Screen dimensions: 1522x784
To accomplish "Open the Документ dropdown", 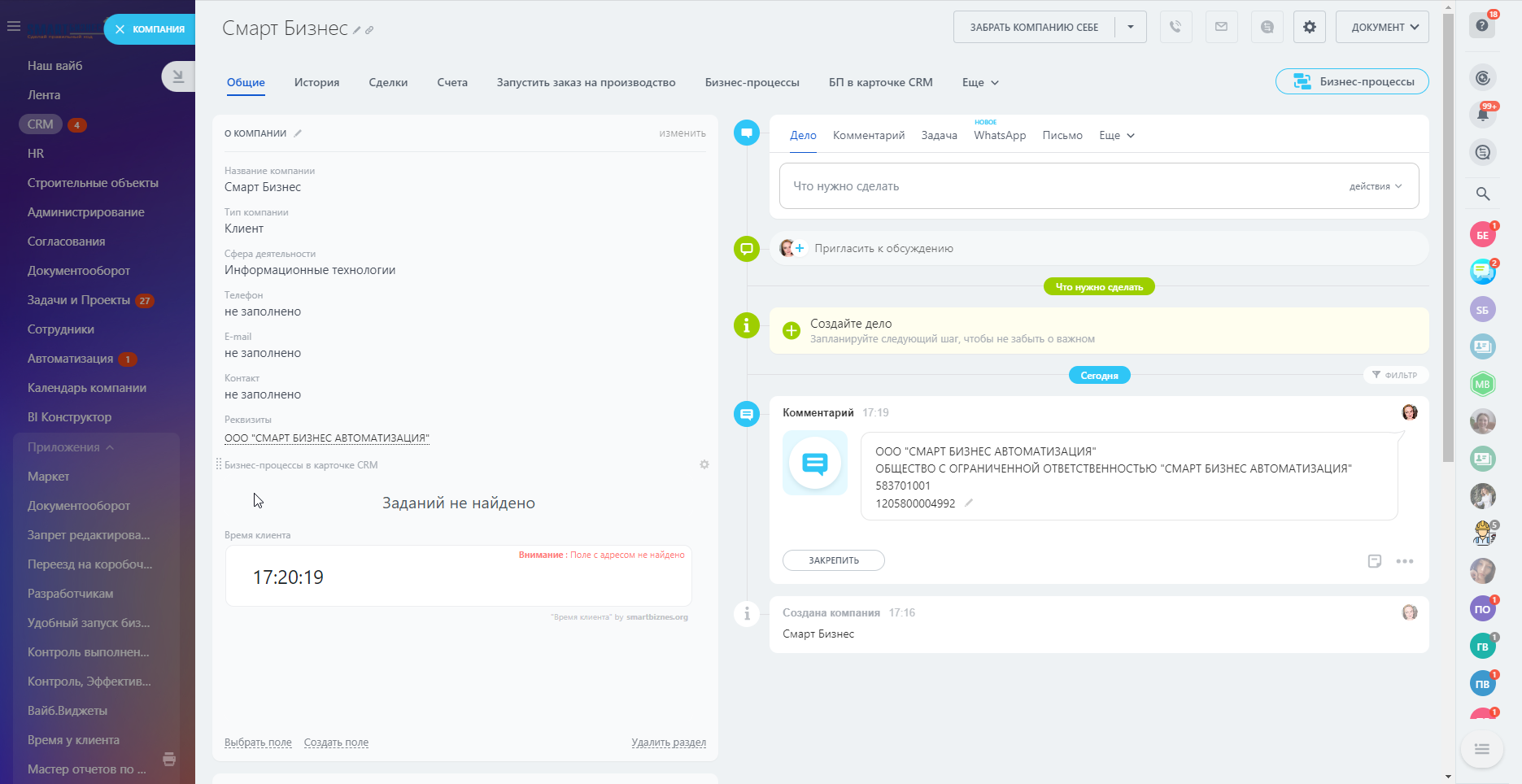I will (x=1382, y=27).
